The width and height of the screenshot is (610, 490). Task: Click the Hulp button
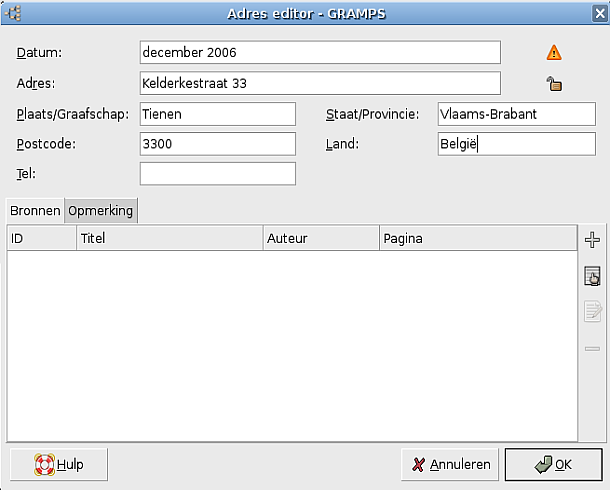59,465
